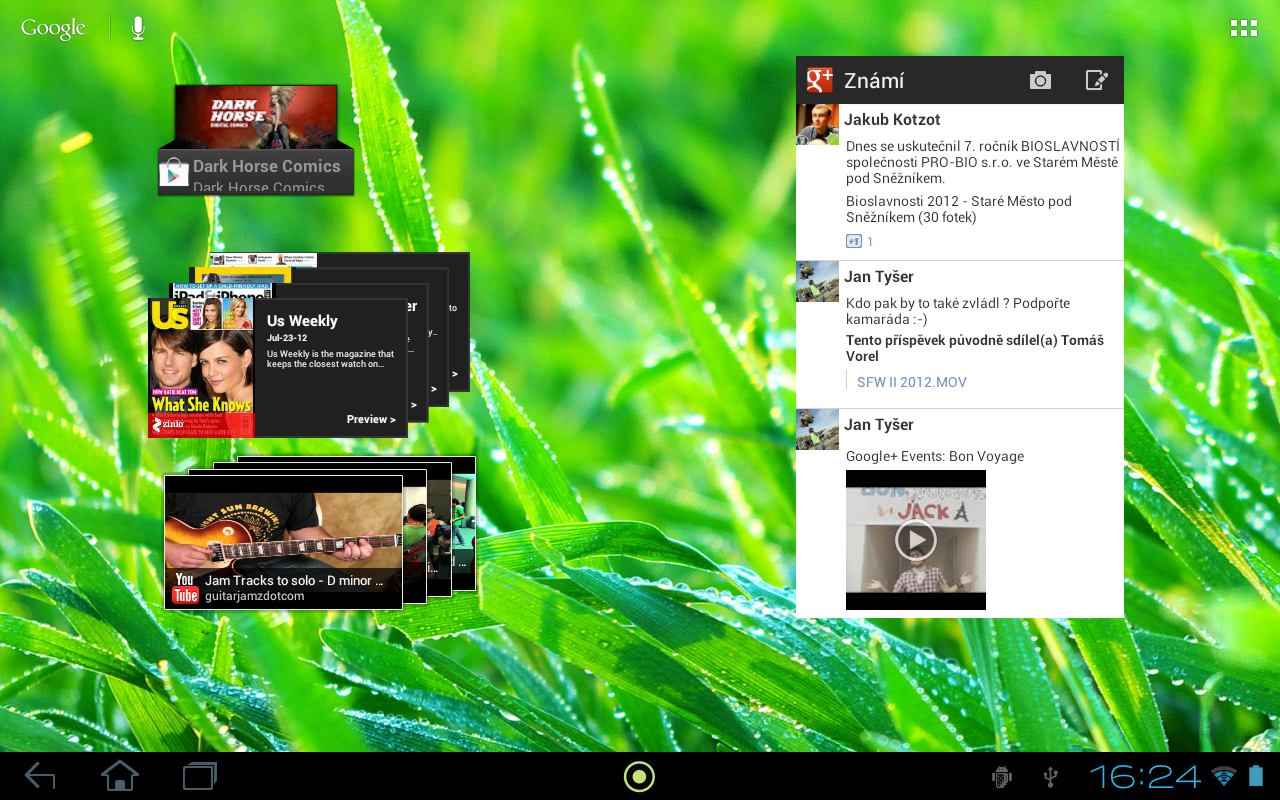Tap Preview on the Us Weekly card

371,419
